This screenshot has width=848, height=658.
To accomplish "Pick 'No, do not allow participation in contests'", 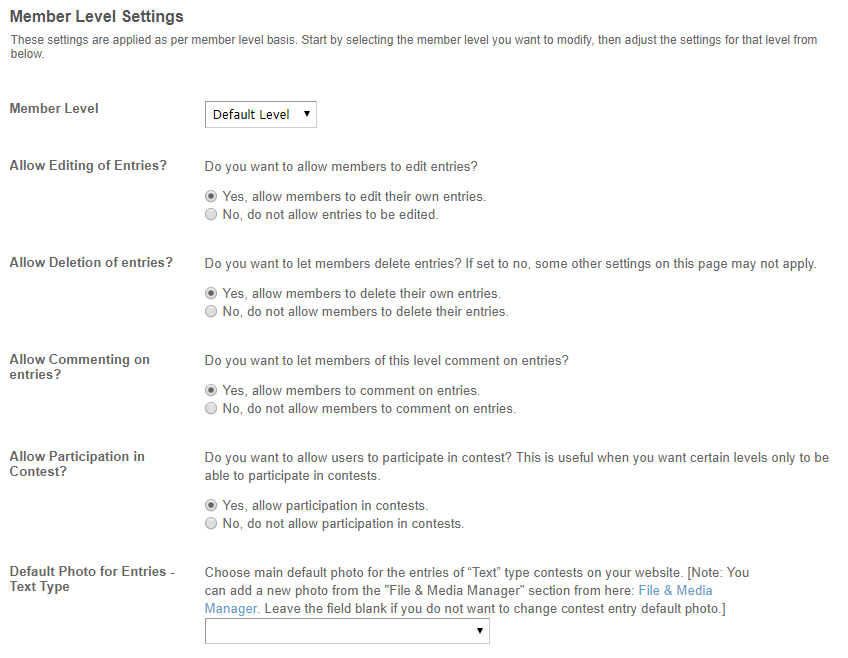I will tap(211, 524).
